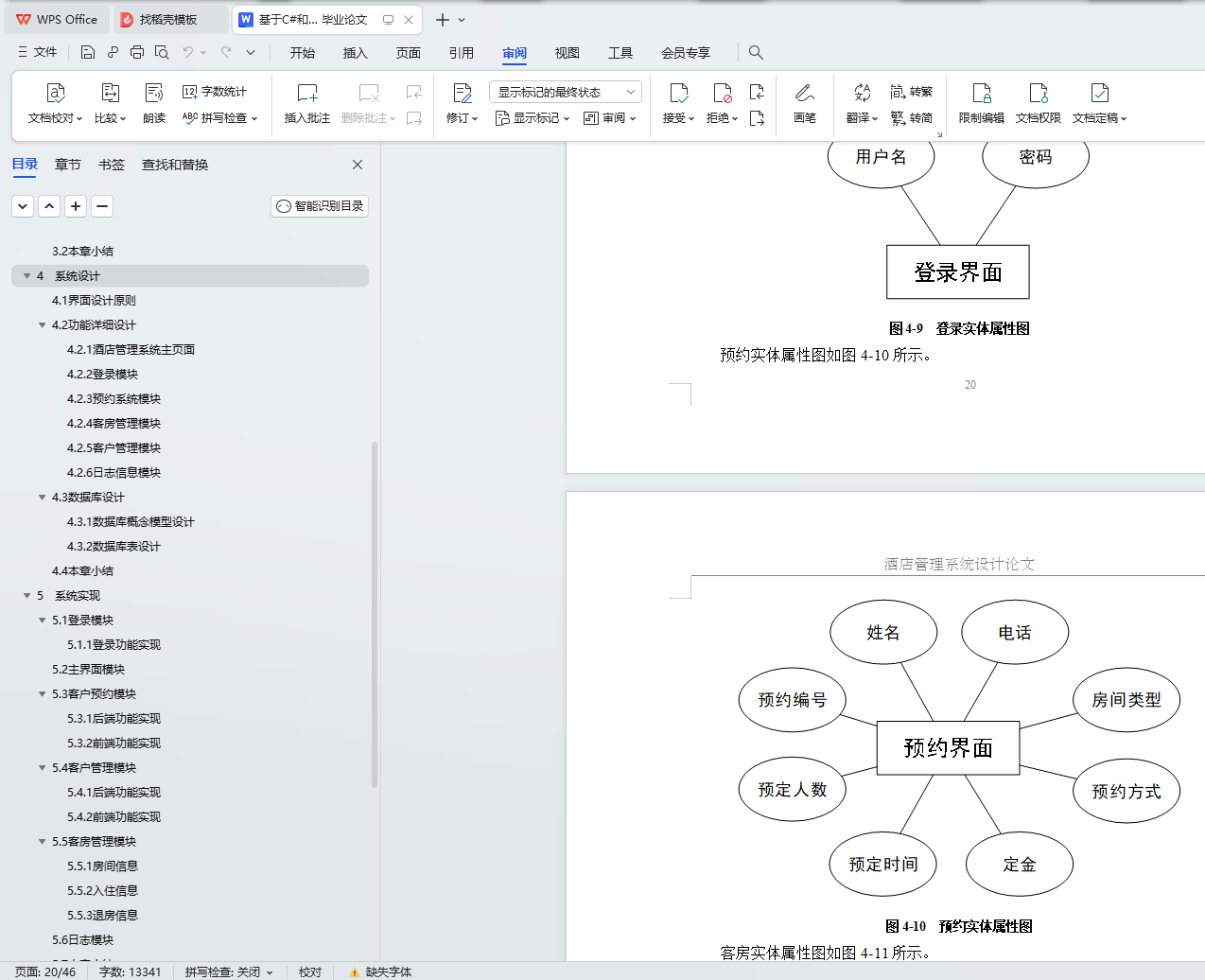Click the print preview icon

pyautogui.click(x=162, y=52)
